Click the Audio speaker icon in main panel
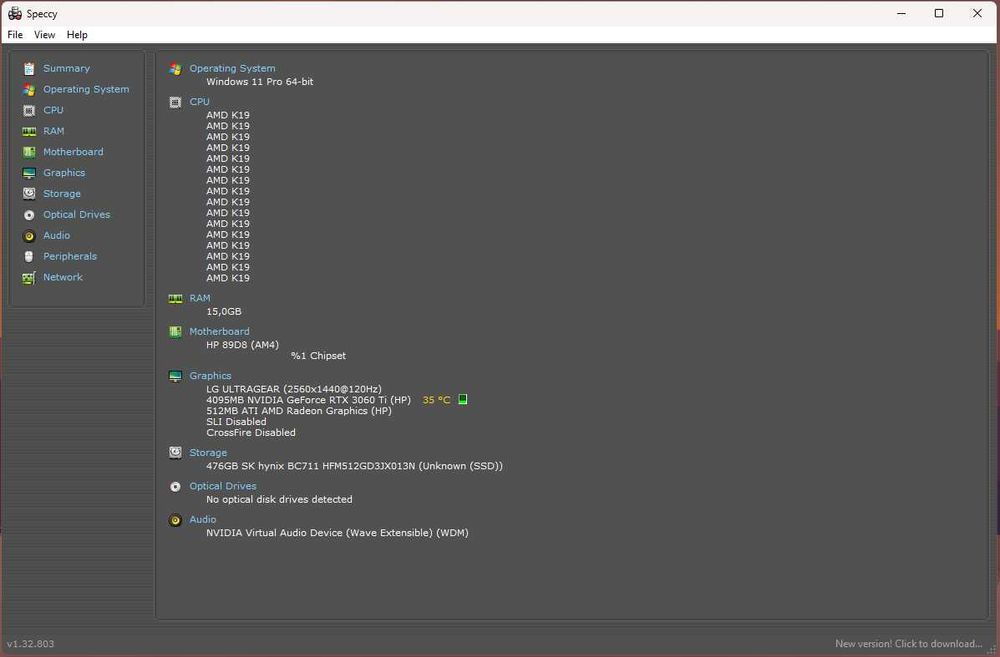This screenshot has width=1000, height=657. click(175, 520)
